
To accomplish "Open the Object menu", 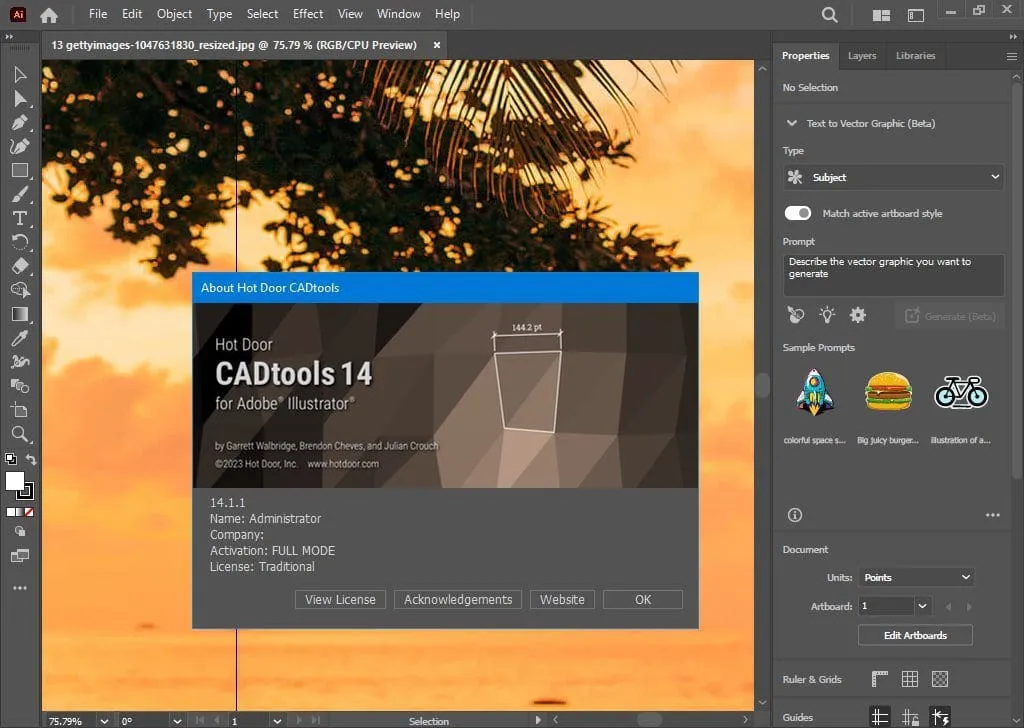I will click(174, 14).
